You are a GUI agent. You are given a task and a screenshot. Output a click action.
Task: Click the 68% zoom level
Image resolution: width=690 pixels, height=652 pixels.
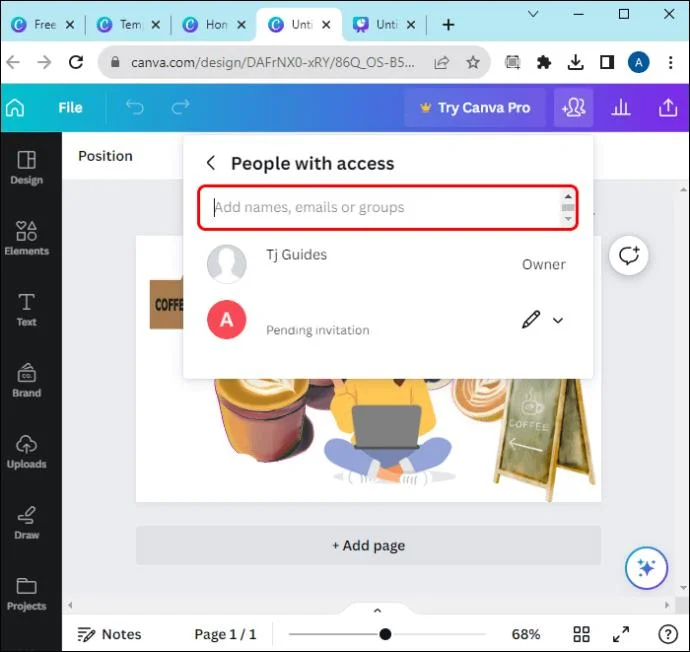(526, 634)
